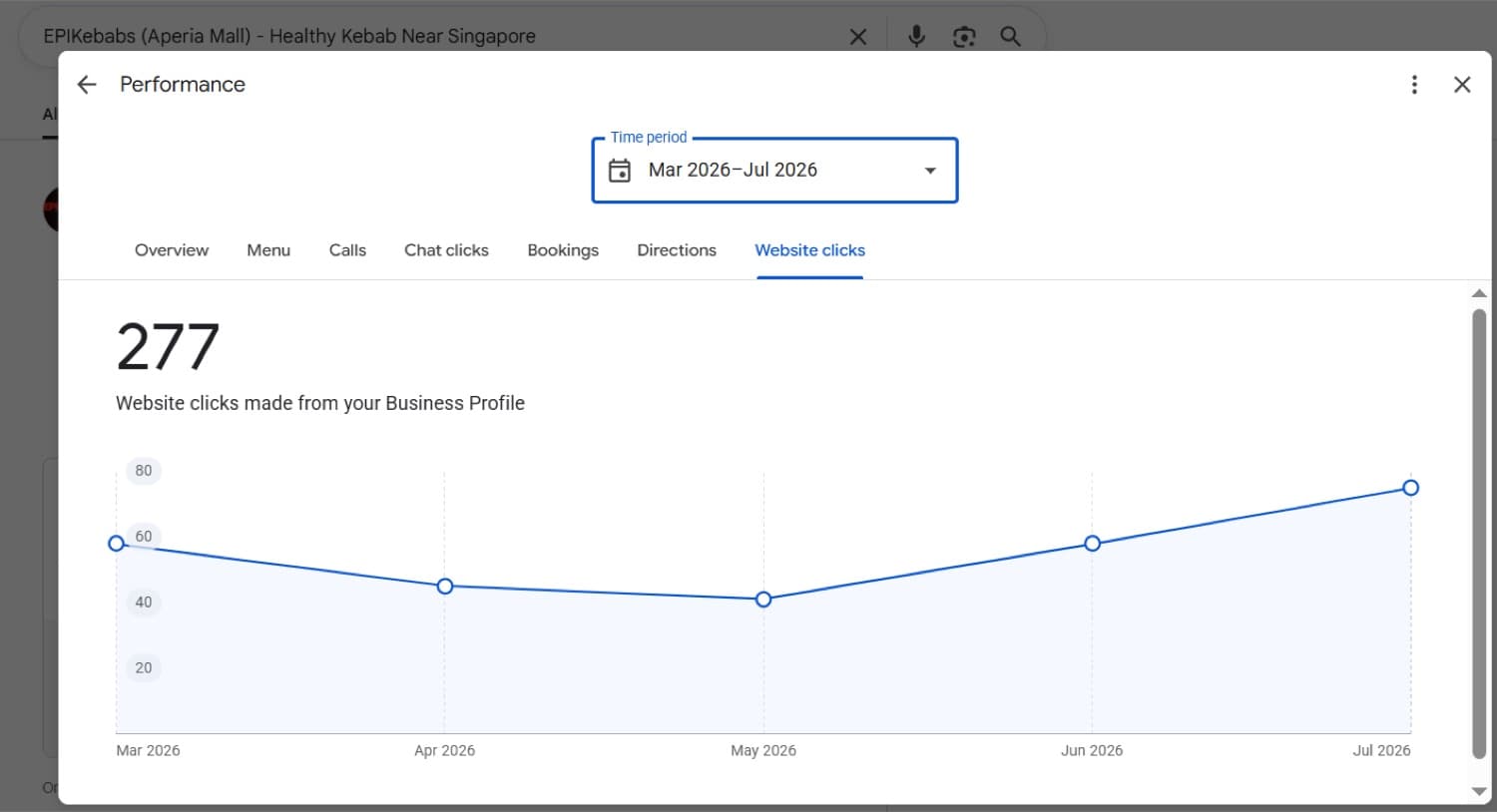Click the 277 total clicks number
The image size is (1497, 812).
click(x=168, y=347)
